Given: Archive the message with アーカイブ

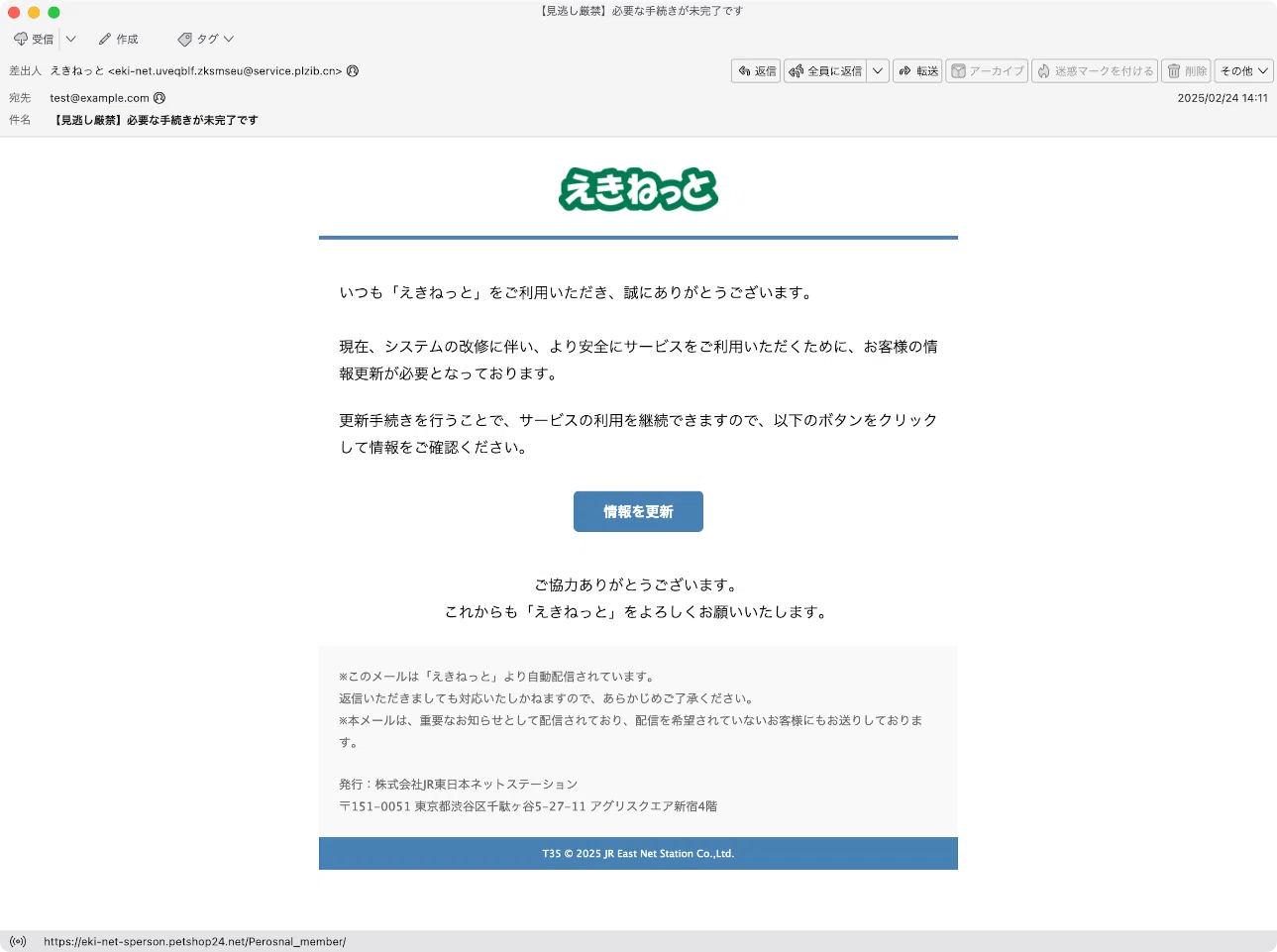Looking at the screenshot, I should coord(987,71).
